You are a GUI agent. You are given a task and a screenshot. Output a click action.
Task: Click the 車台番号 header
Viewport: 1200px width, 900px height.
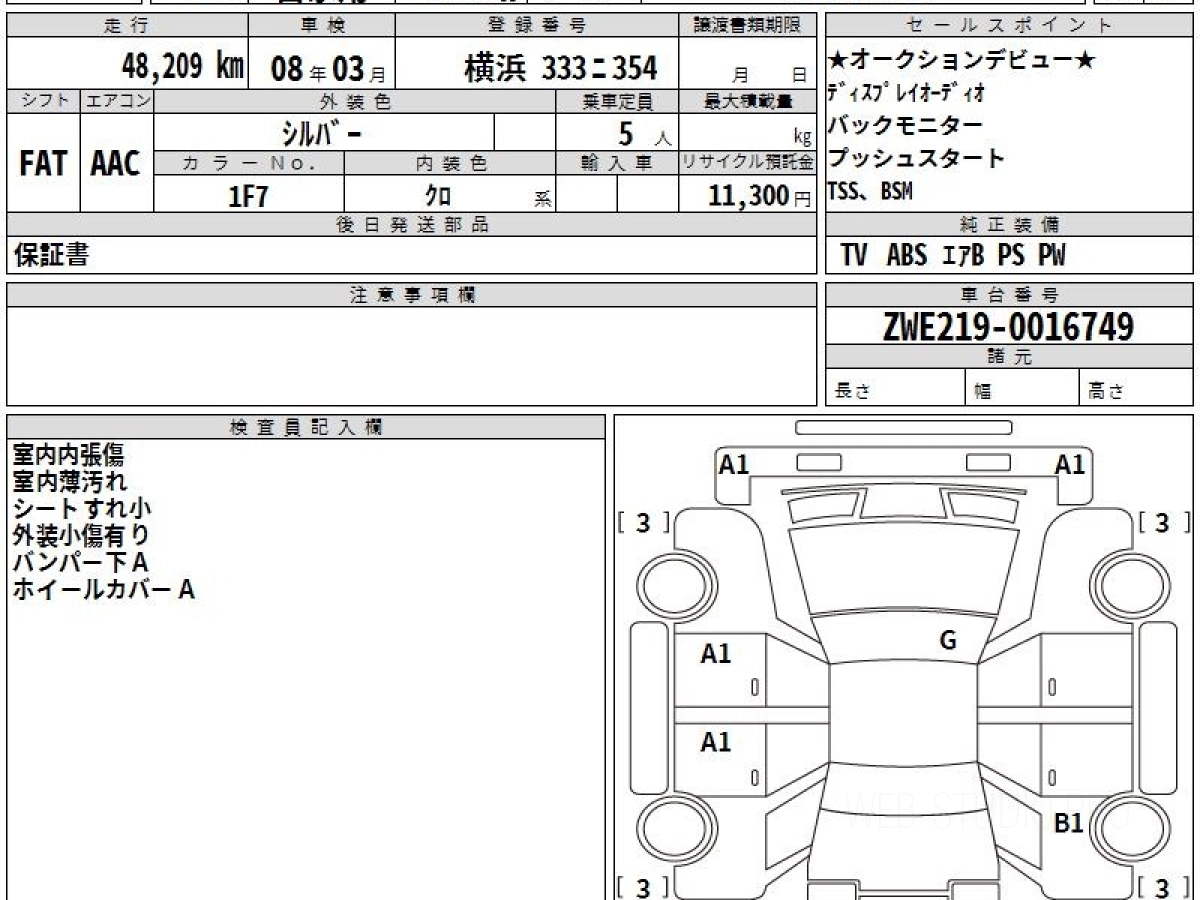tap(1010, 295)
